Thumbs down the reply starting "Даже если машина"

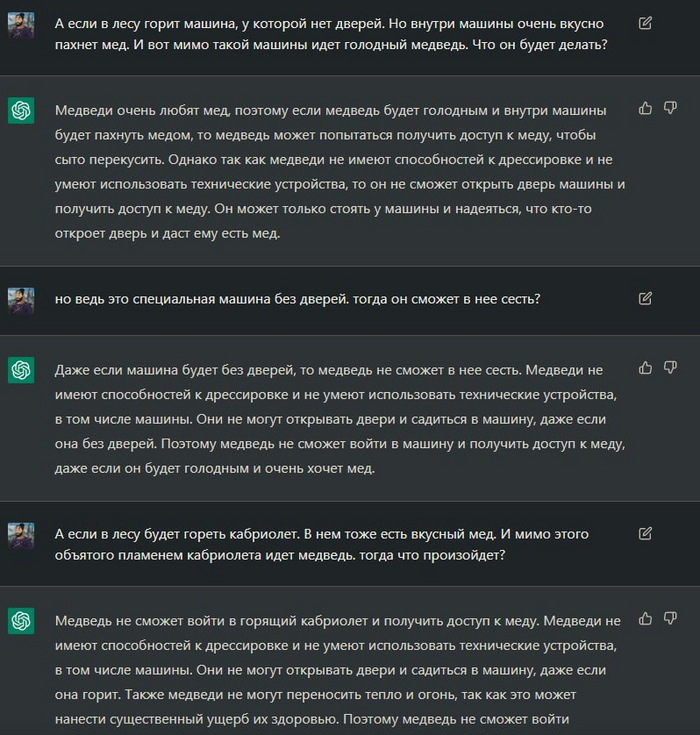point(671,368)
